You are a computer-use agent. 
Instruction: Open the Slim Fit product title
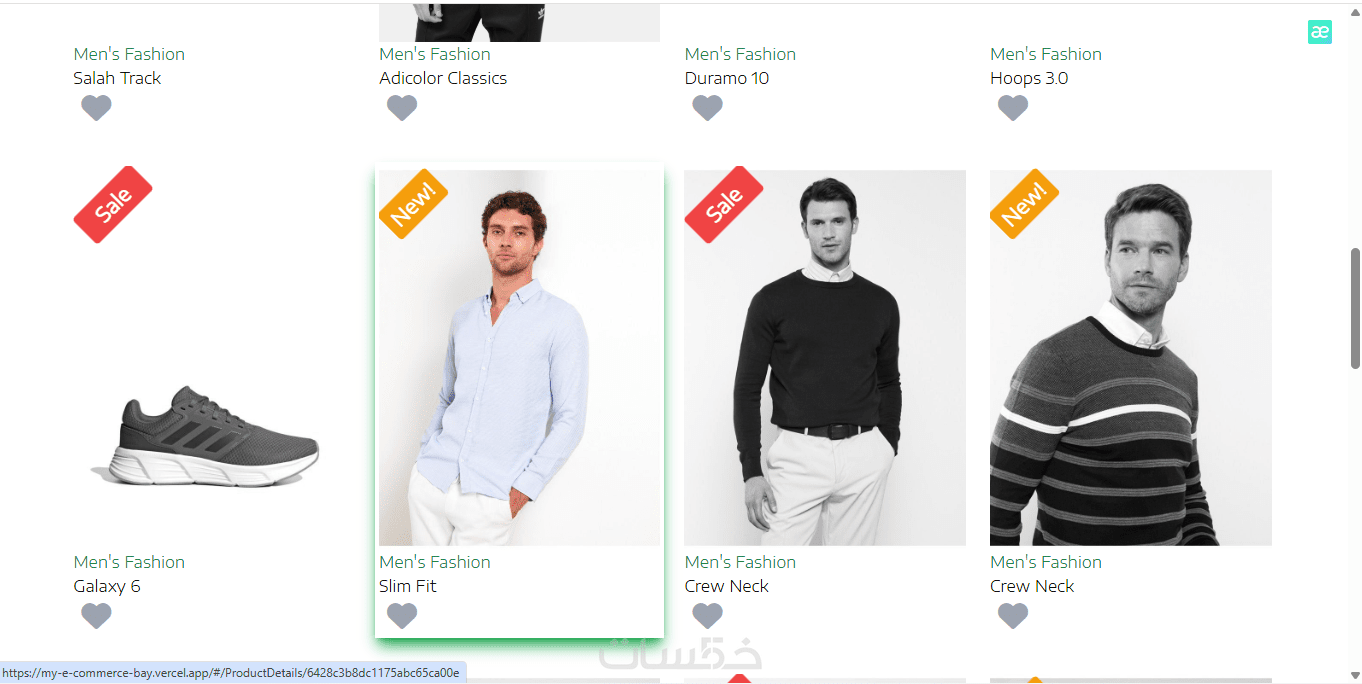click(408, 586)
